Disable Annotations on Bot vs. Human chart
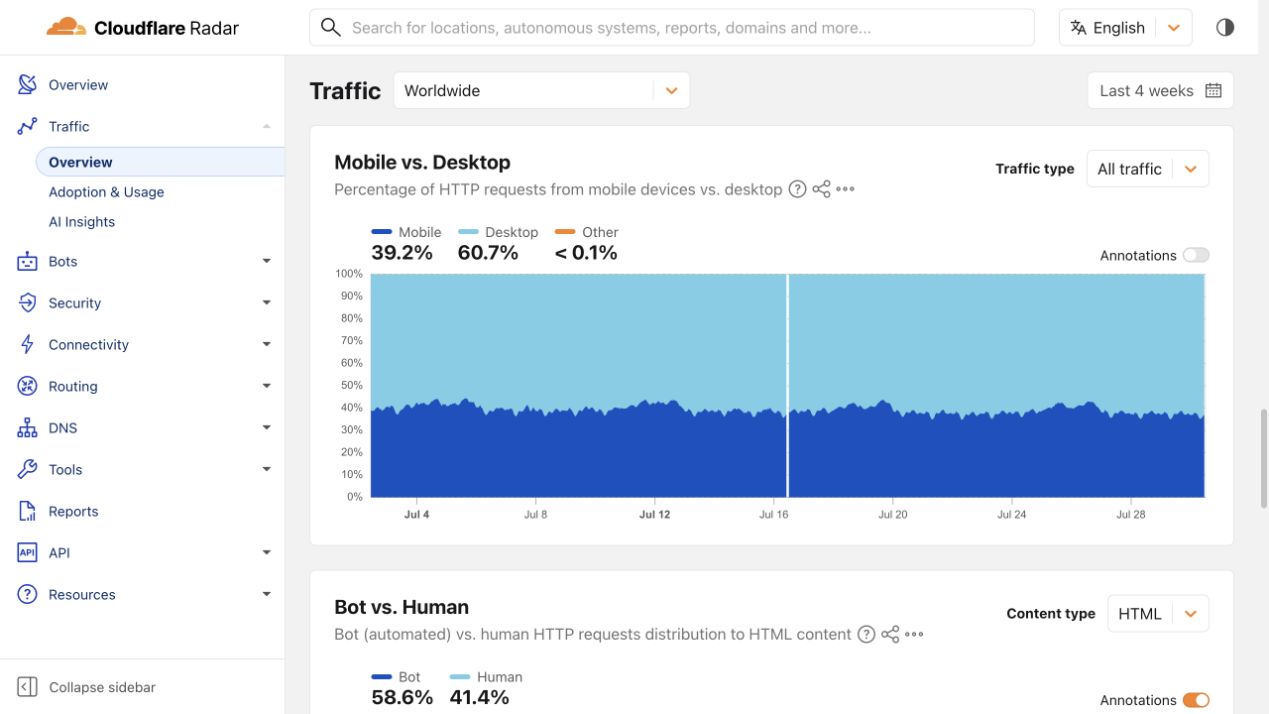 (1196, 700)
